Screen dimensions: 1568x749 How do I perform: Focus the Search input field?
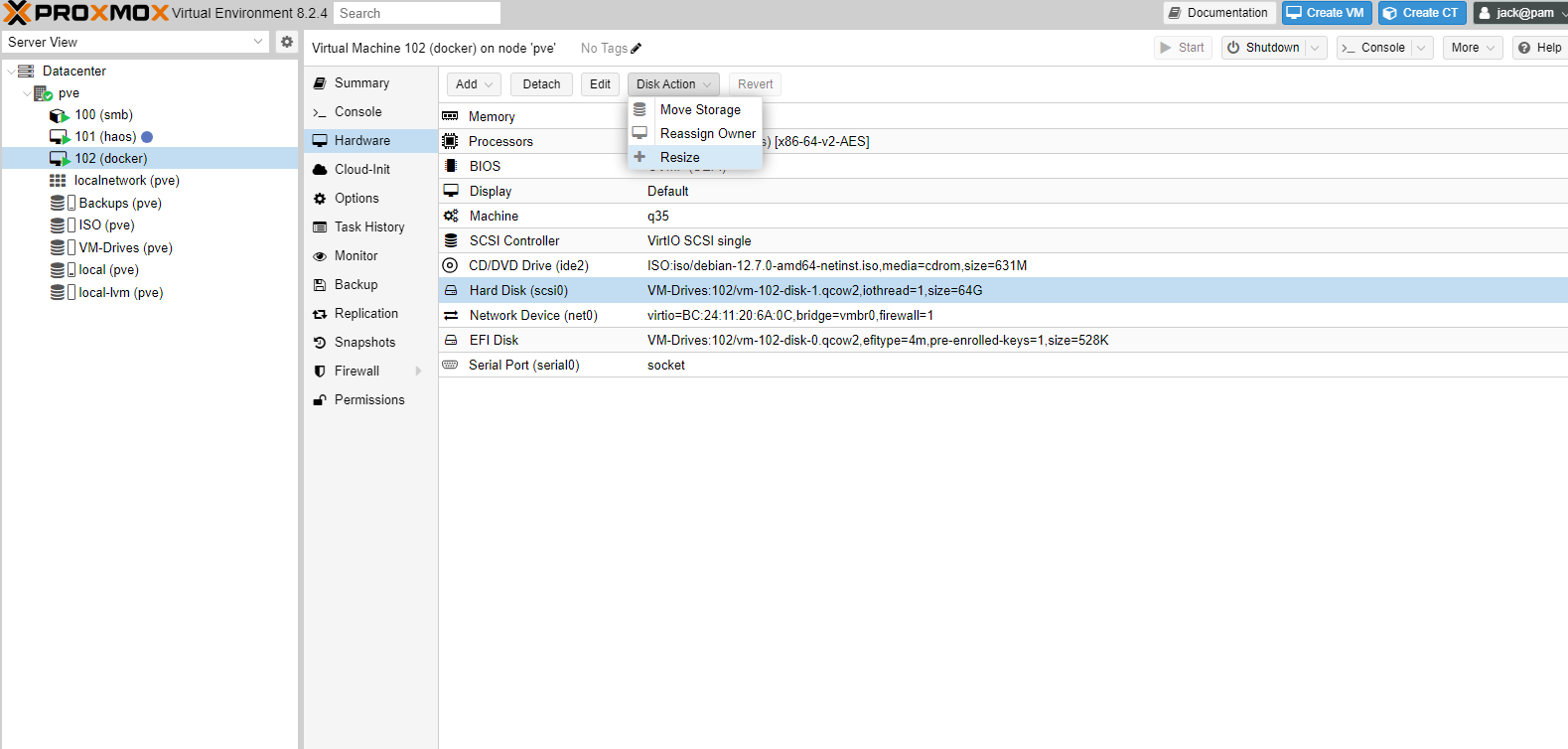(416, 13)
